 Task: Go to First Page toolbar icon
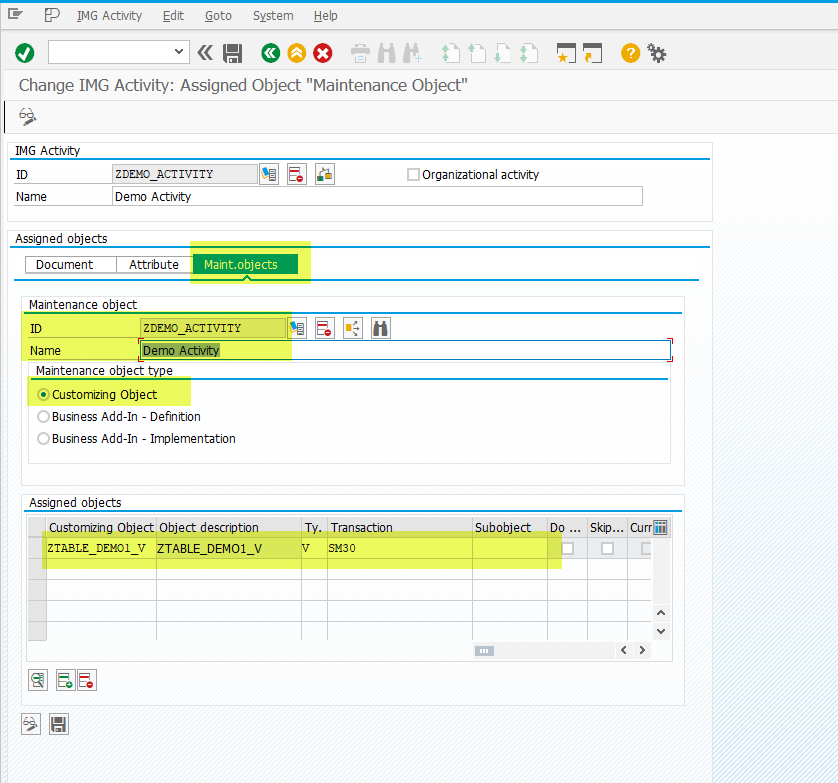(450, 53)
